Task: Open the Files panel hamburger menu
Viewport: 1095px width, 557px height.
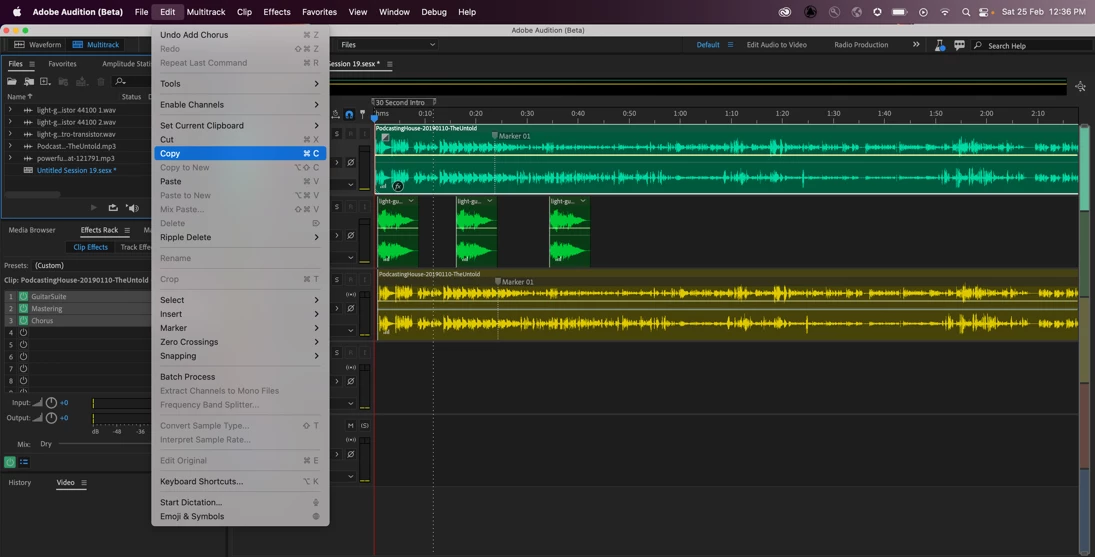Action: 31,64
